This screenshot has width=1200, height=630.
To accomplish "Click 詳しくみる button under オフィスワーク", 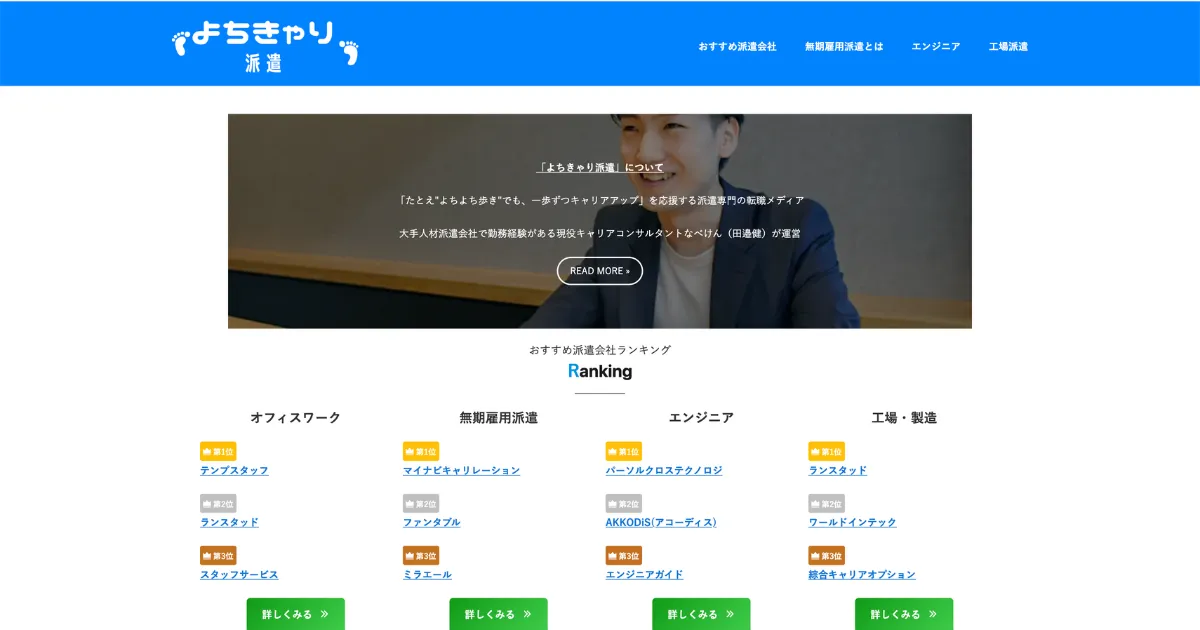I will point(296,614).
